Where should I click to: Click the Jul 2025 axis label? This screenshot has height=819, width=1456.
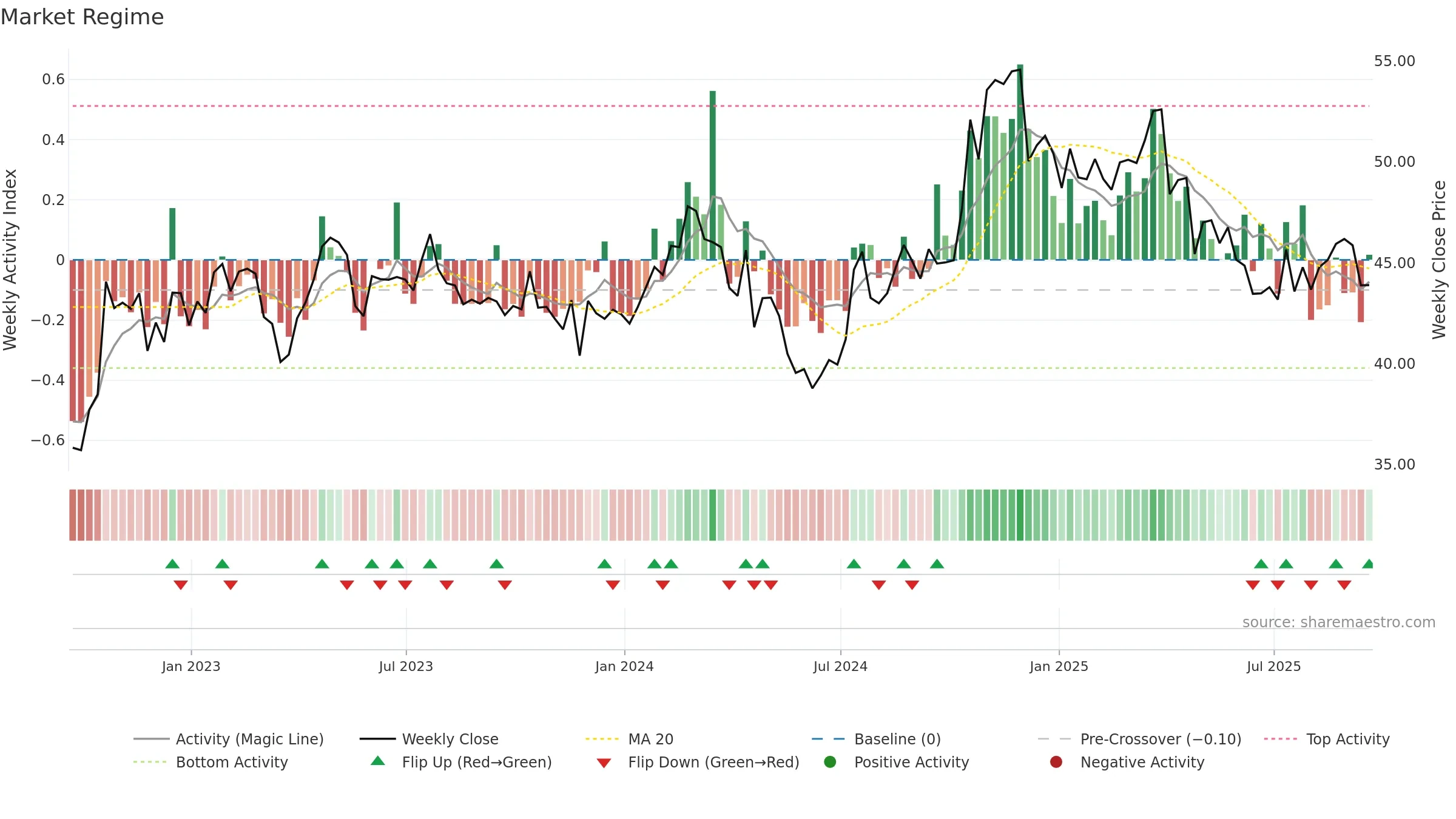point(1274,666)
